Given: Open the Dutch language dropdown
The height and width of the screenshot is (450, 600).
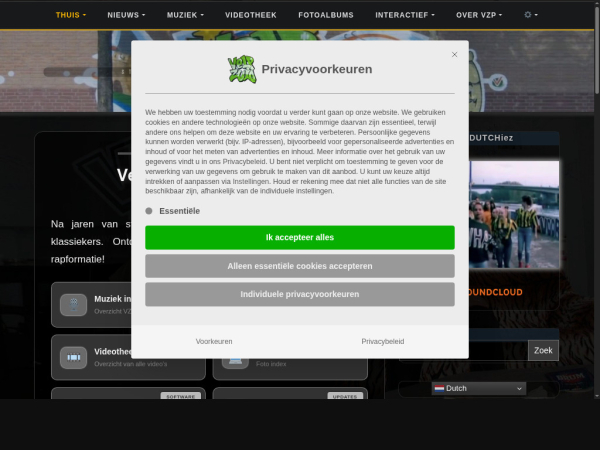Looking at the screenshot, I should (479, 388).
